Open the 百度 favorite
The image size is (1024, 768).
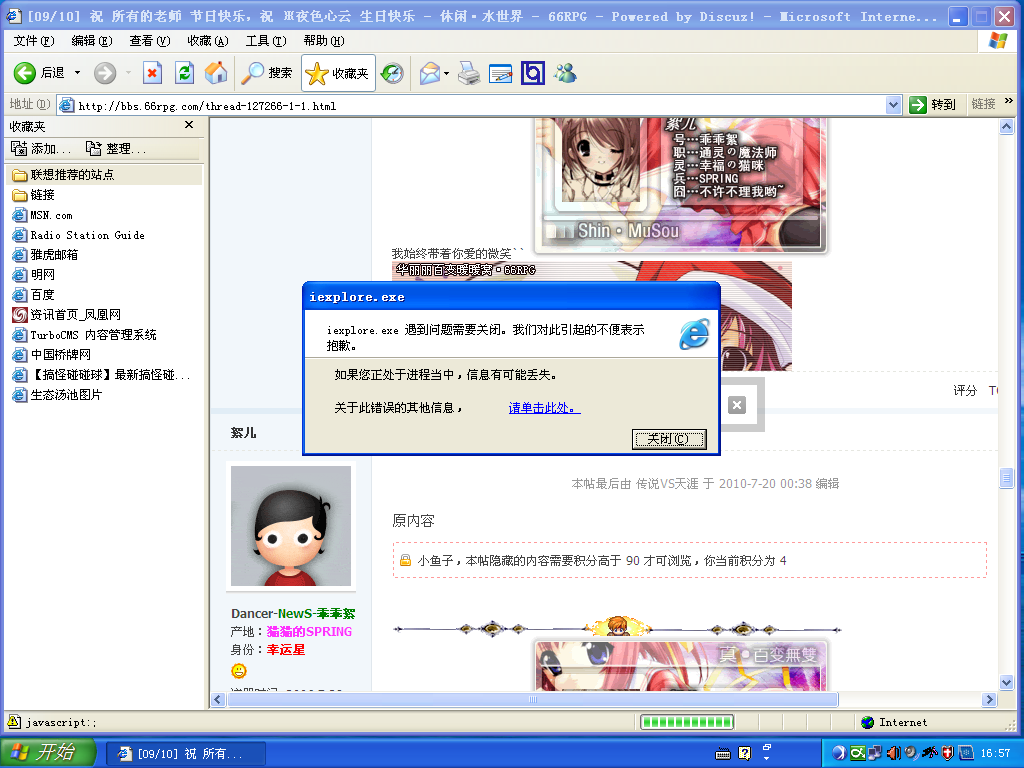pos(33,295)
